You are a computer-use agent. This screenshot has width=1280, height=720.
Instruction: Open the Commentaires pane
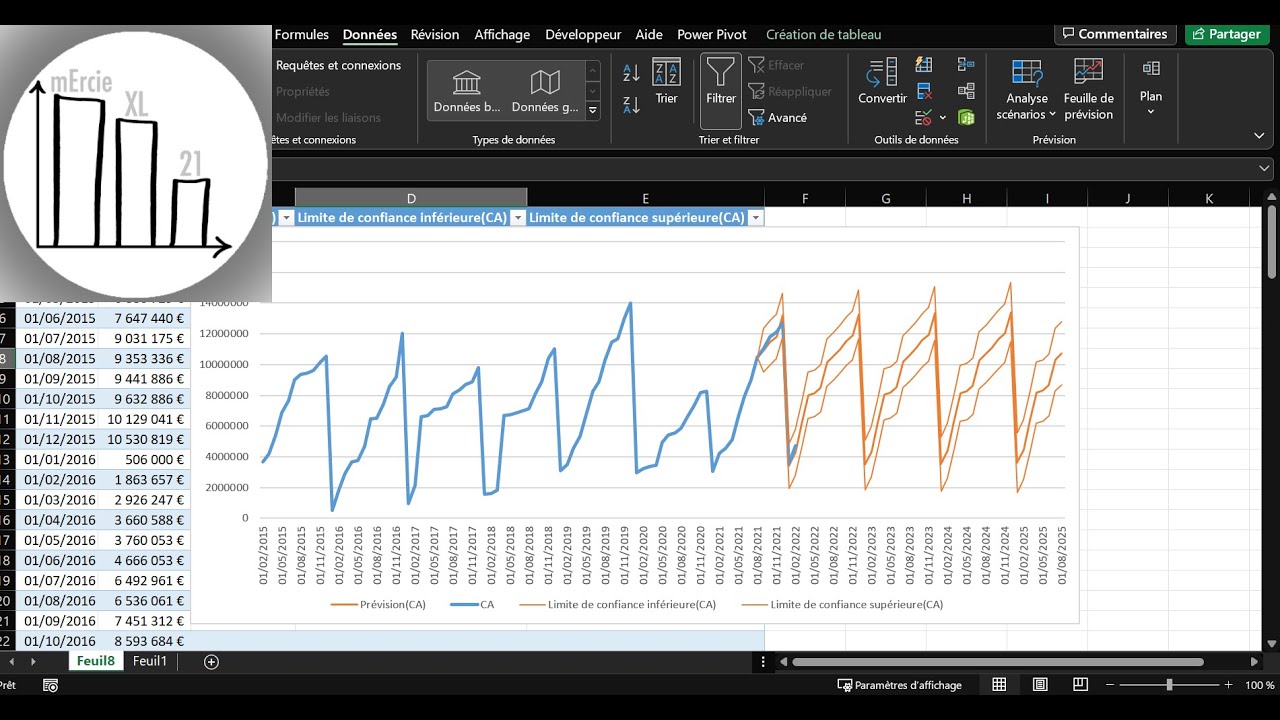1114,34
